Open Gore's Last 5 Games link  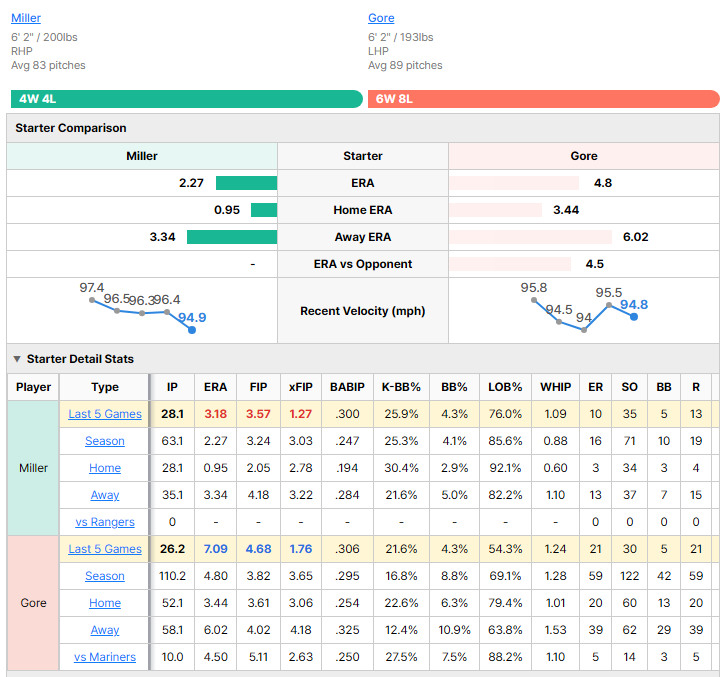[105, 549]
